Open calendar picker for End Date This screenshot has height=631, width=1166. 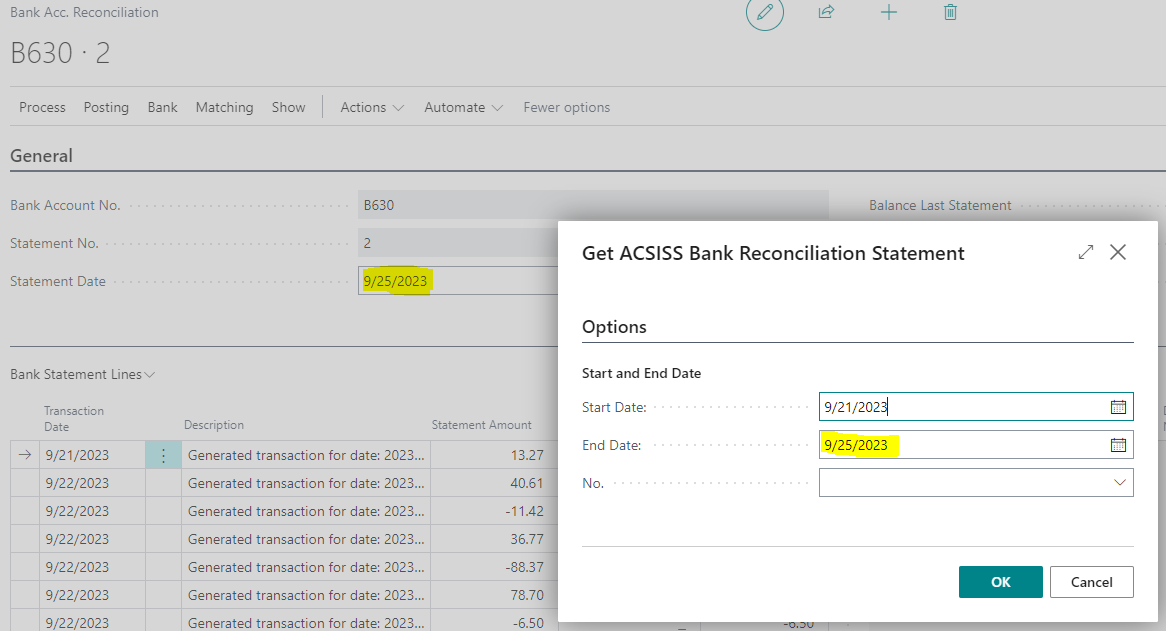coord(1118,445)
